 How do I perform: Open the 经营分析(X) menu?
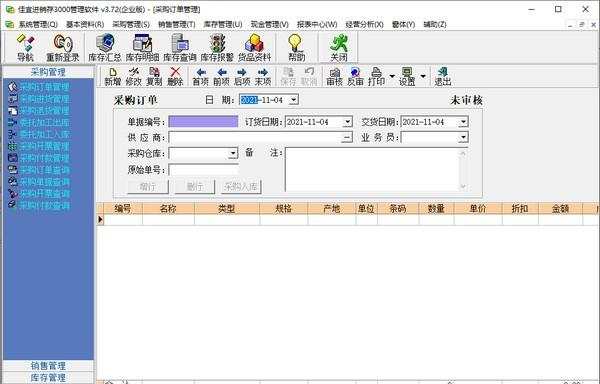pos(364,24)
